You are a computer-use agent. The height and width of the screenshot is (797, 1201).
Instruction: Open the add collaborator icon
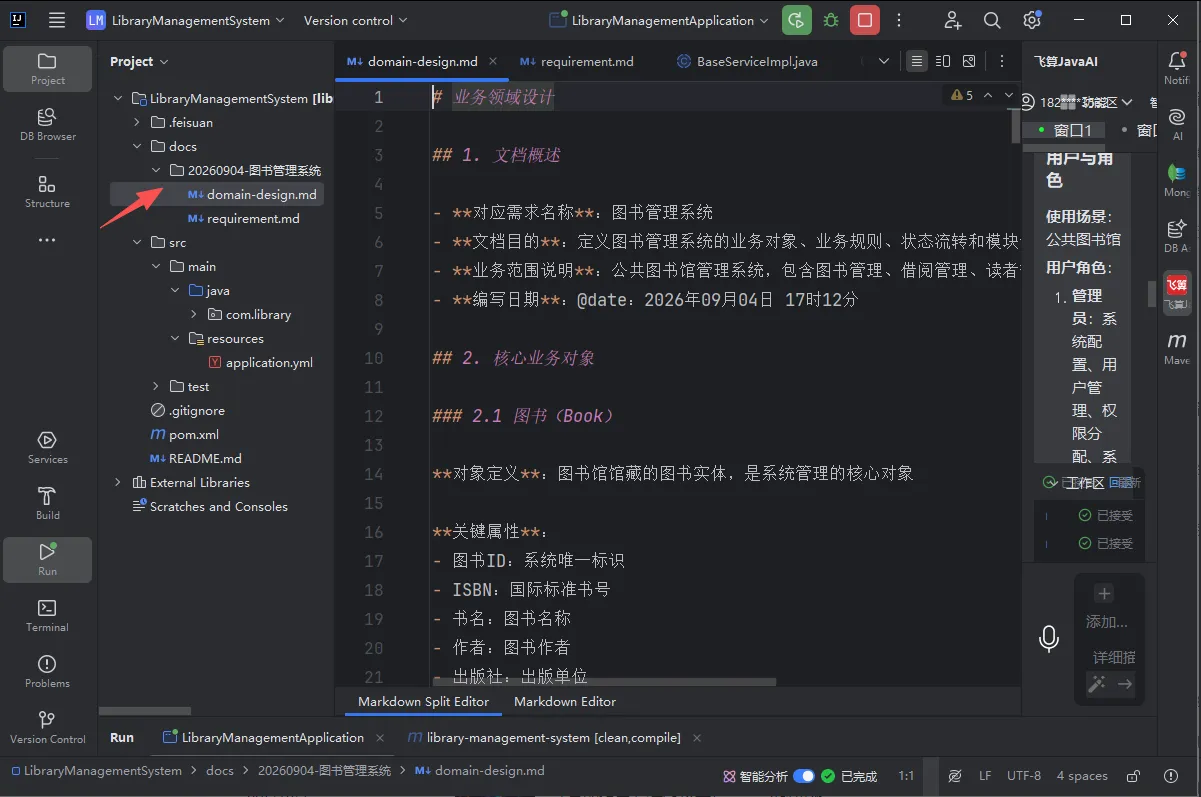pos(952,20)
